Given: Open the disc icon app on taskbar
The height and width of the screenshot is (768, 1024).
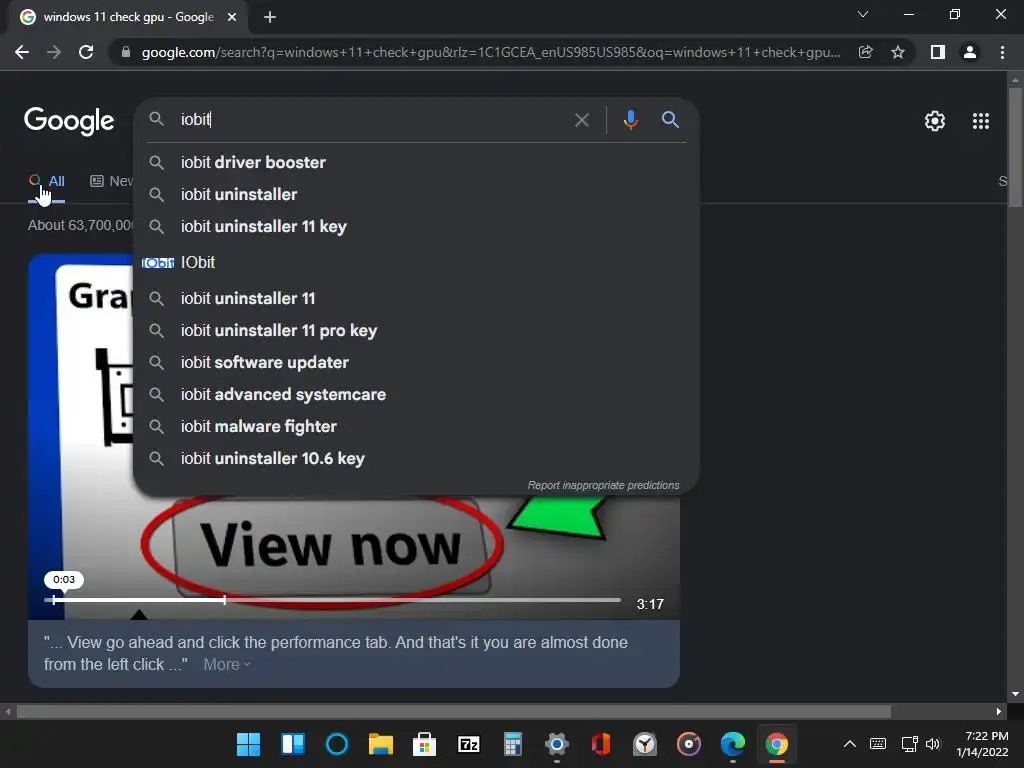Looking at the screenshot, I should (688, 744).
